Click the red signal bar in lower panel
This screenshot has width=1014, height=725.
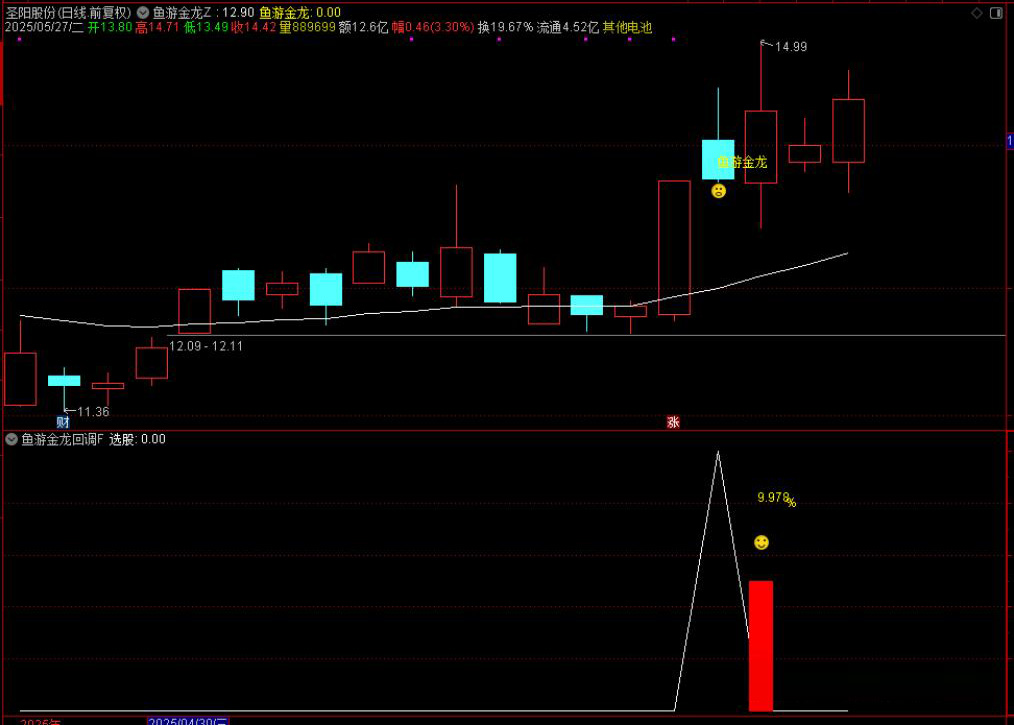click(761, 645)
